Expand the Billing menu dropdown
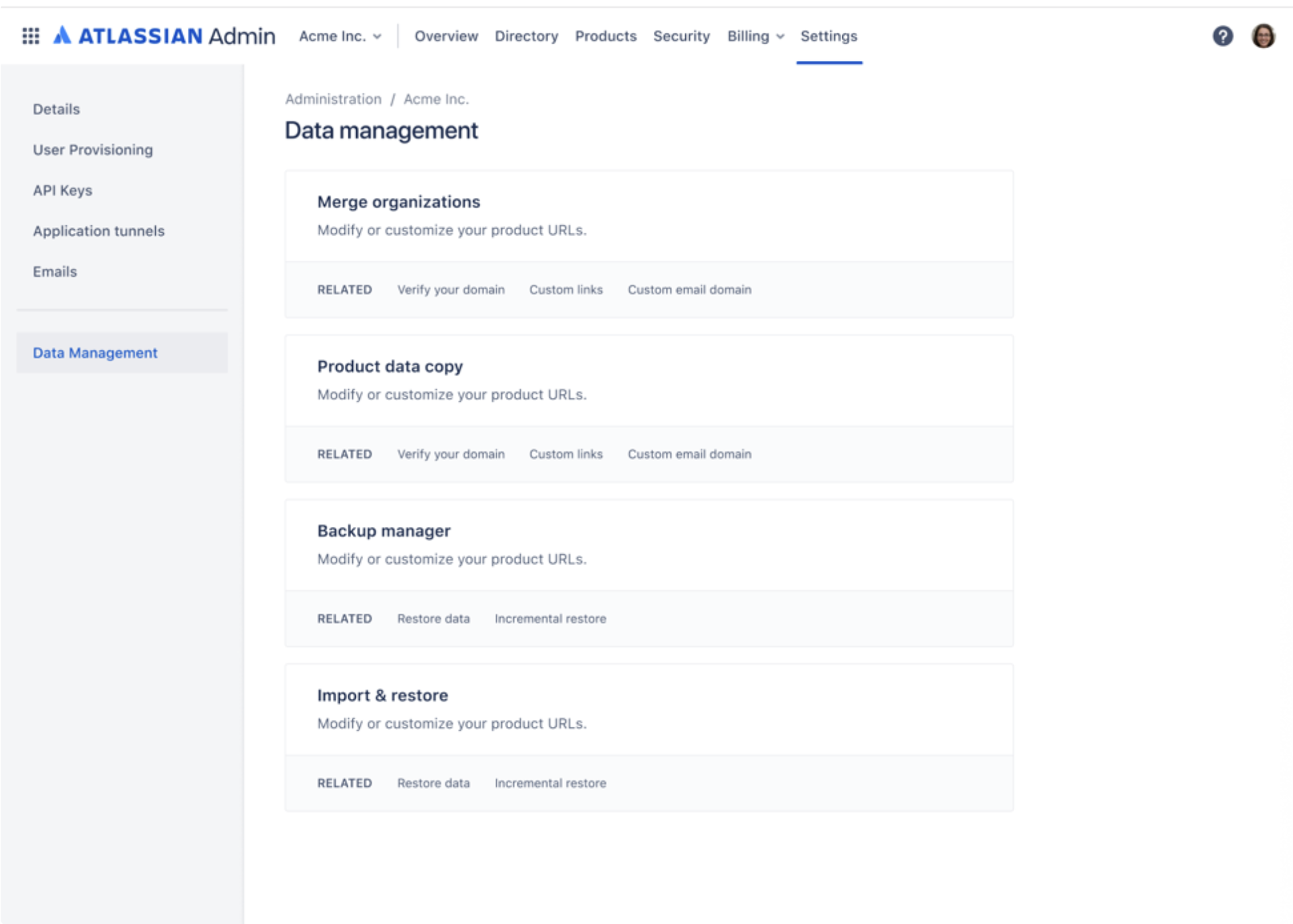 (x=755, y=36)
